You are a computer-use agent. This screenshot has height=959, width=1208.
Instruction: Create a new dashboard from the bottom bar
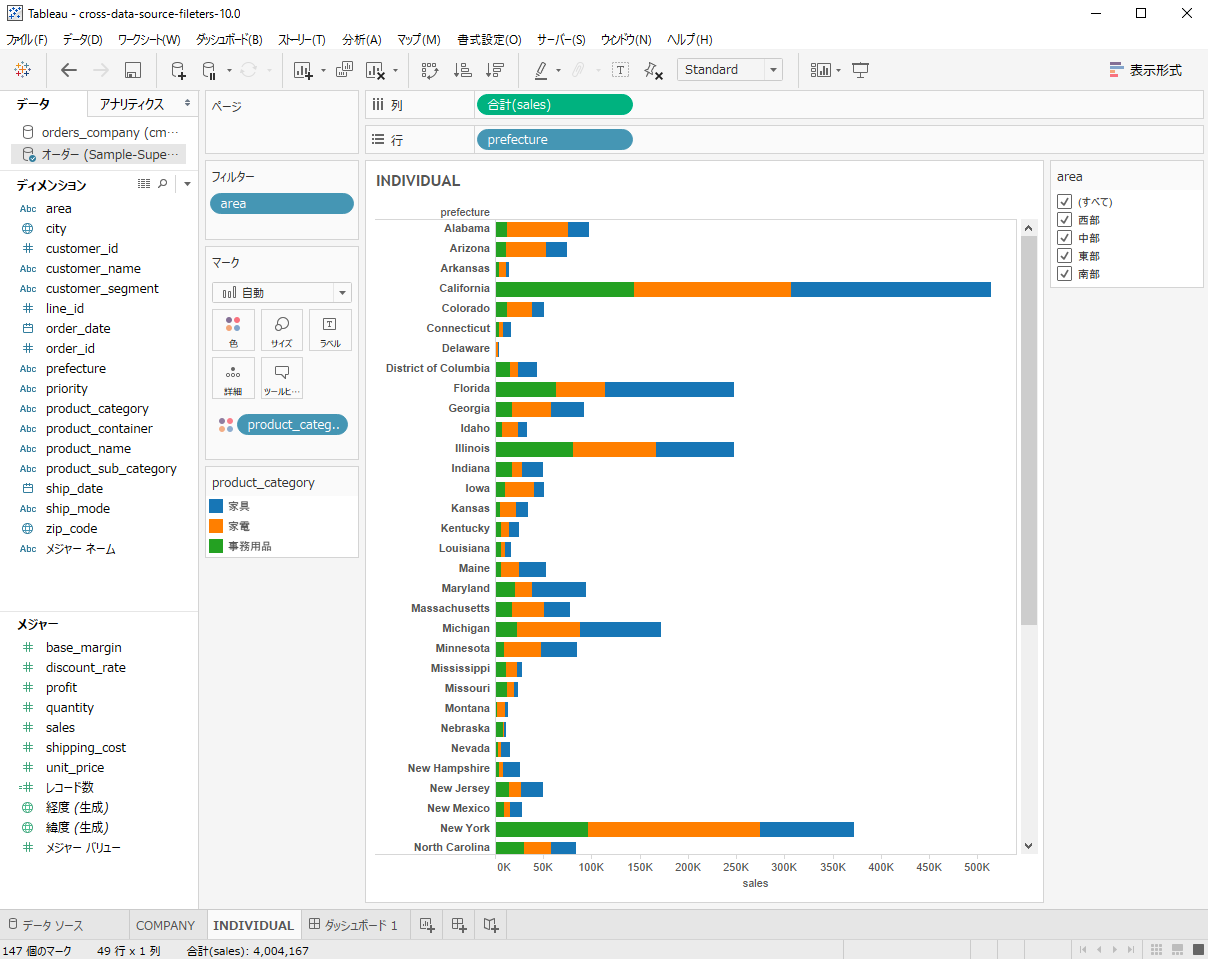458,925
